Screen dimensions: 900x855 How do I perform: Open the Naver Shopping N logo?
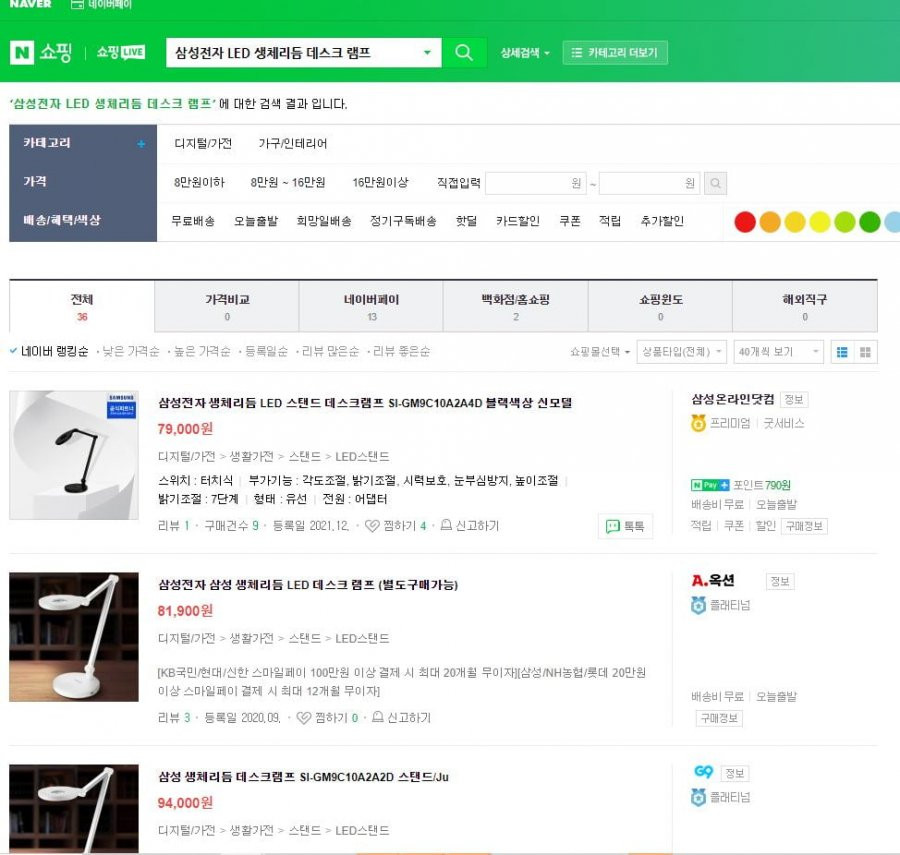(22, 53)
